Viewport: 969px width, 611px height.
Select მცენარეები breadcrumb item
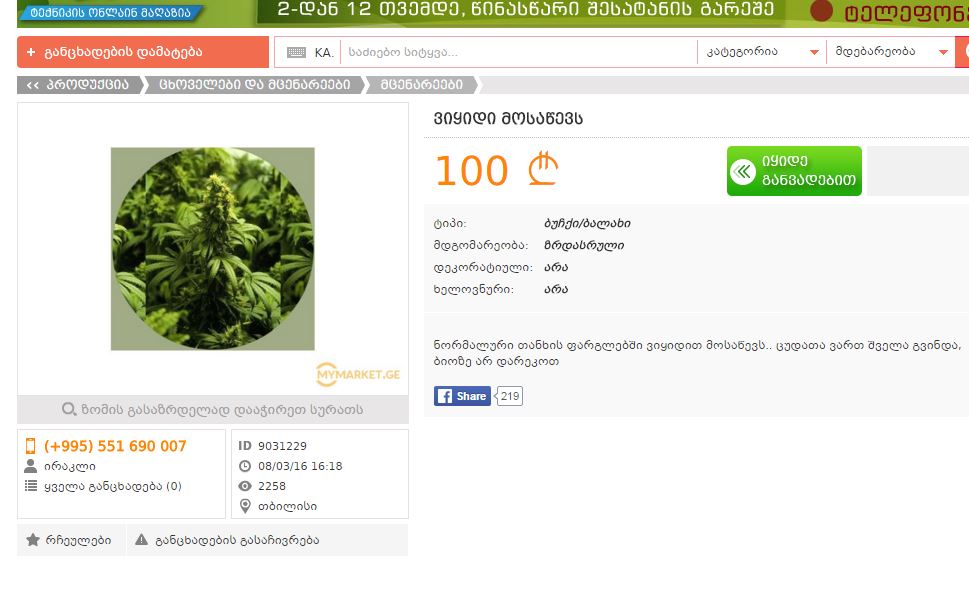pos(421,85)
